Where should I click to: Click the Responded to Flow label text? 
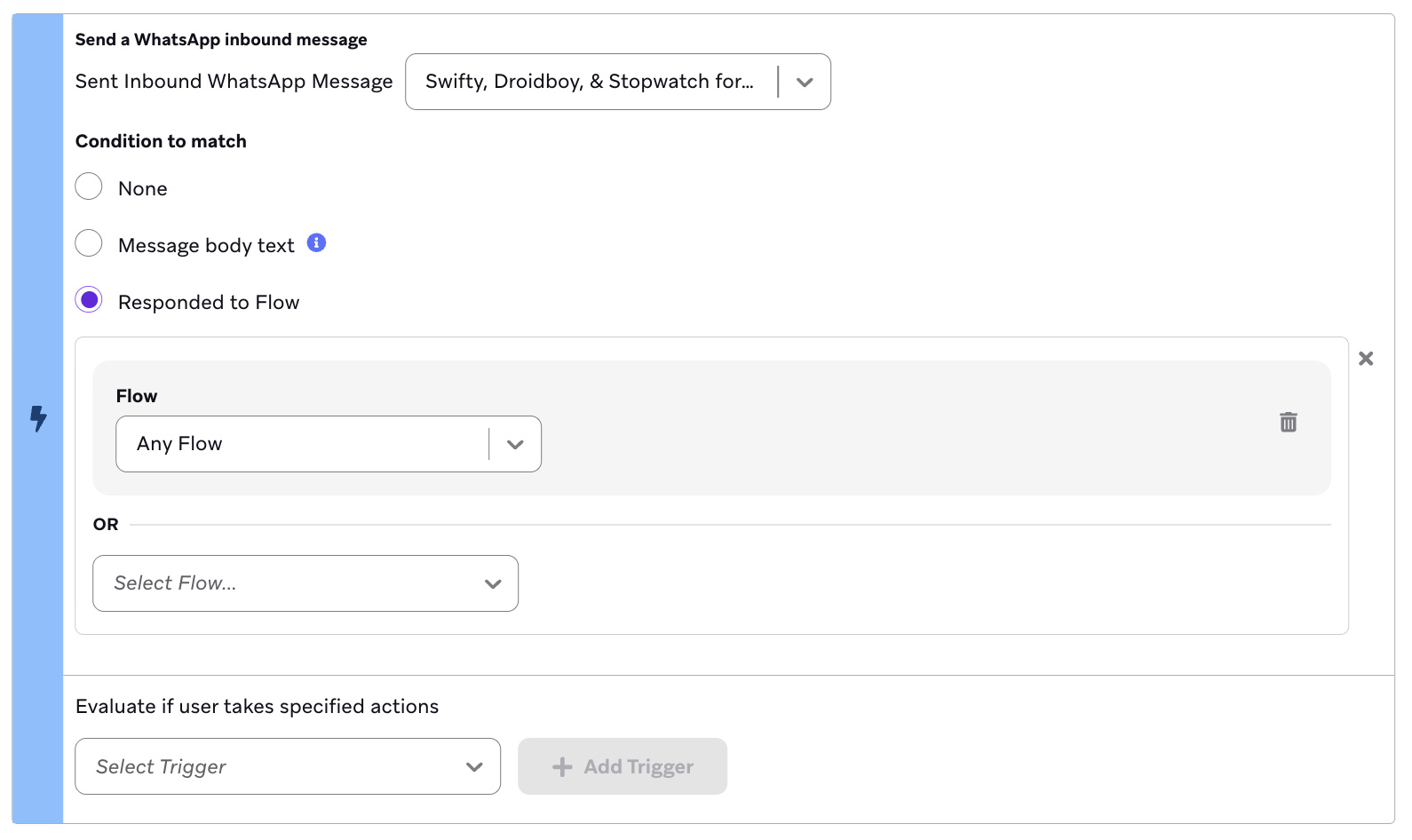click(209, 303)
